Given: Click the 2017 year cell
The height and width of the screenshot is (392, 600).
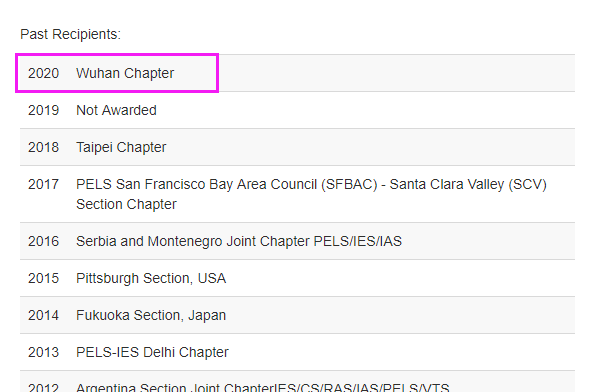Looking at the screenshot, I should click(x=43, y=185).
